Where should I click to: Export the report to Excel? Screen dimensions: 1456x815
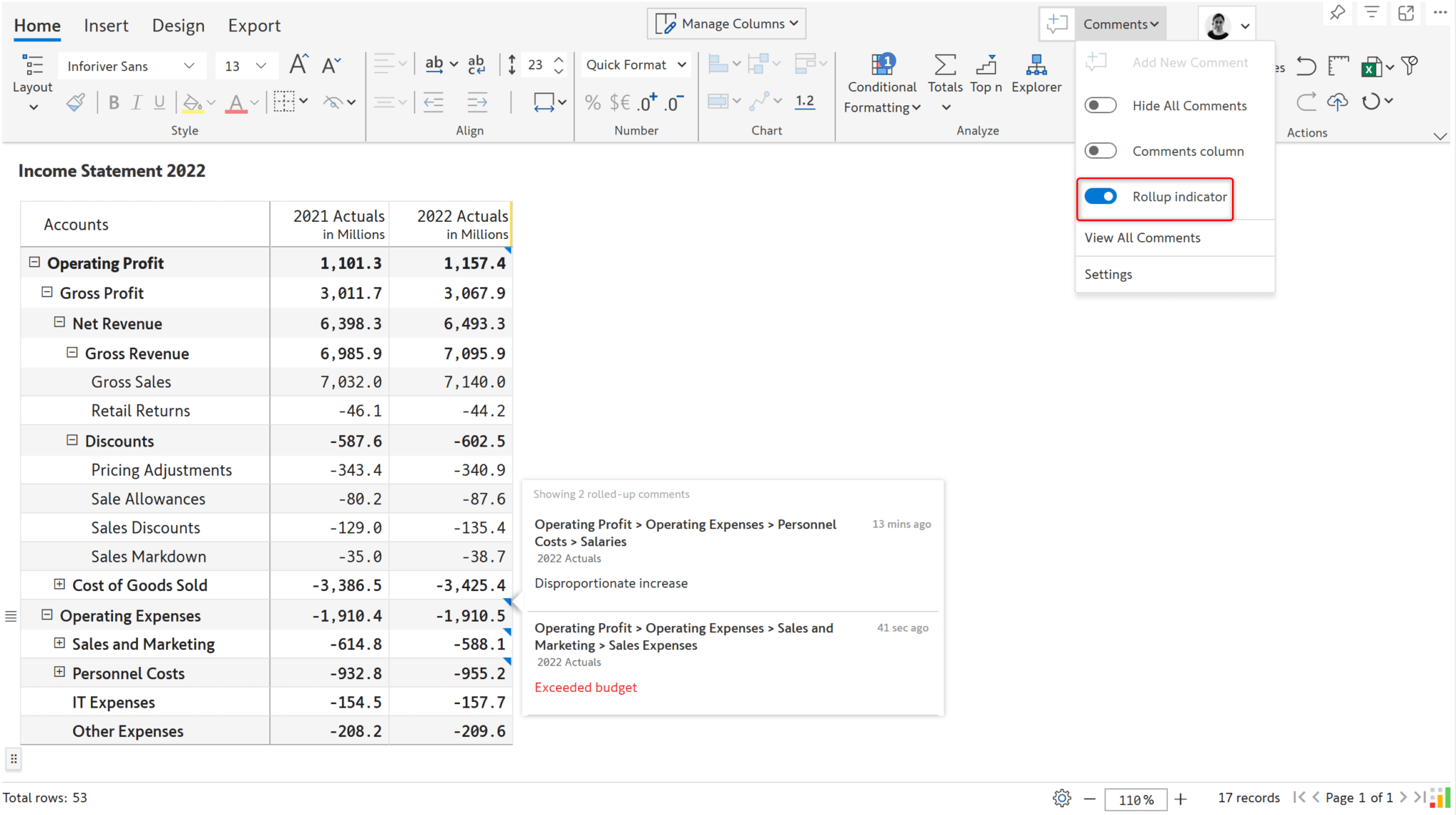tap(1373, 66)
